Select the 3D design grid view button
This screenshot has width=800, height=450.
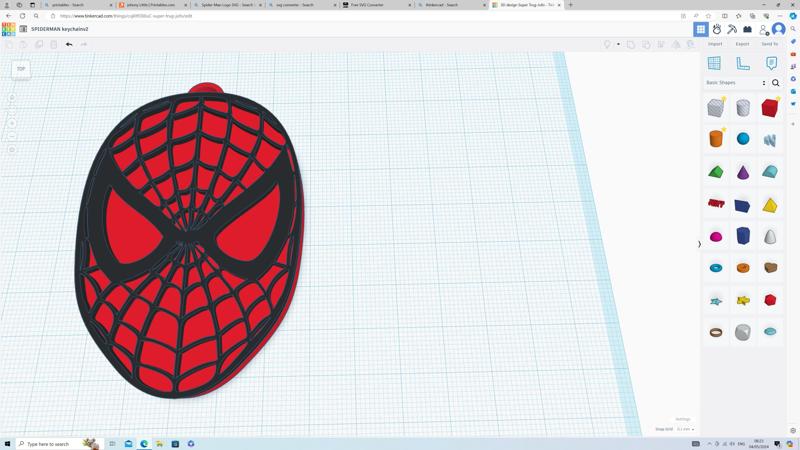(701, 29)
